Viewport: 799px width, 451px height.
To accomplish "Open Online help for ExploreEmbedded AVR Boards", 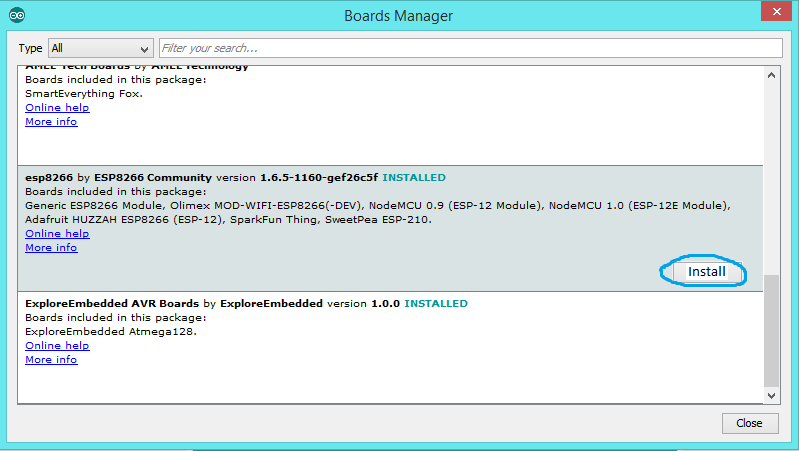I will point(57,346).
